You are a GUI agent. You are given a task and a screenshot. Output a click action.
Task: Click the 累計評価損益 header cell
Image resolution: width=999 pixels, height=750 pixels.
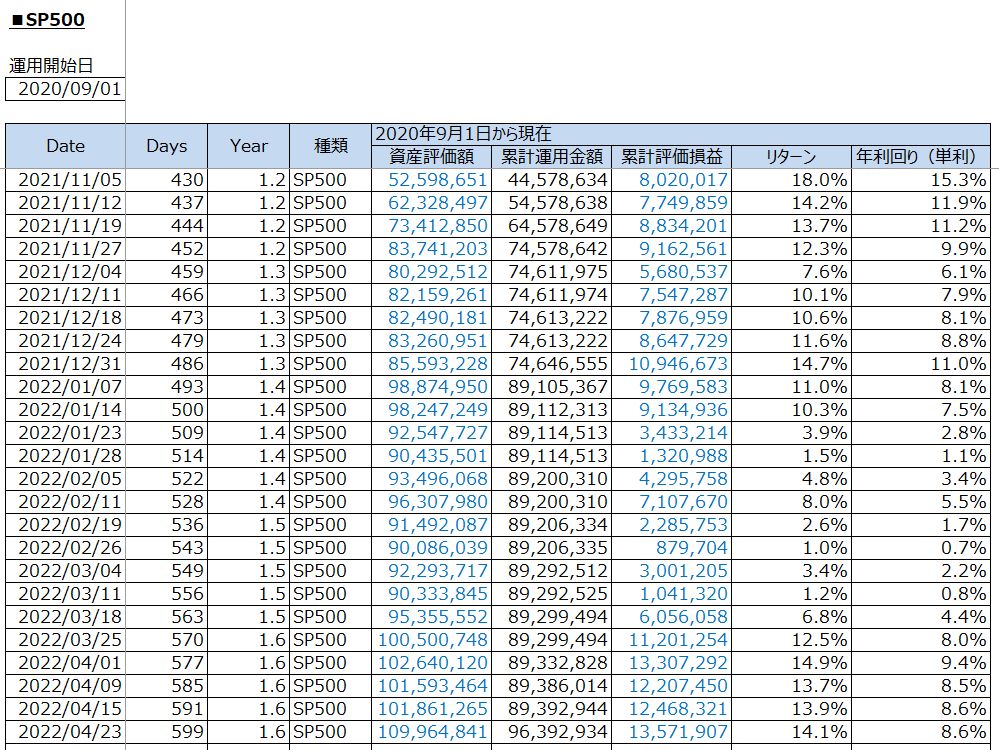coord(671,157)
